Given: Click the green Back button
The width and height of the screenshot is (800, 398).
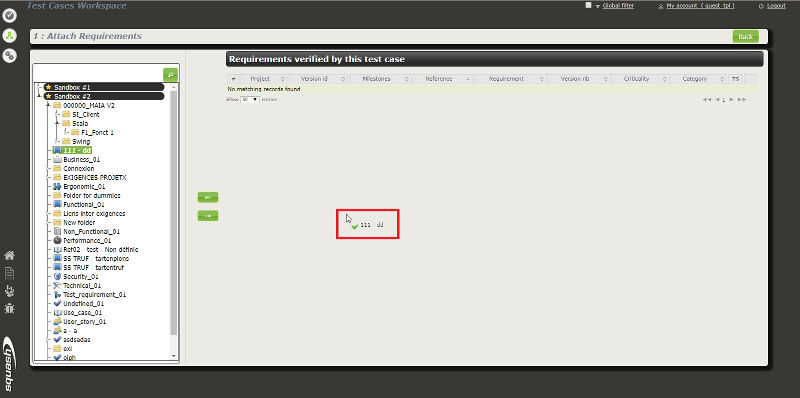Looking at the screenshot, I should tap(745, 36).
